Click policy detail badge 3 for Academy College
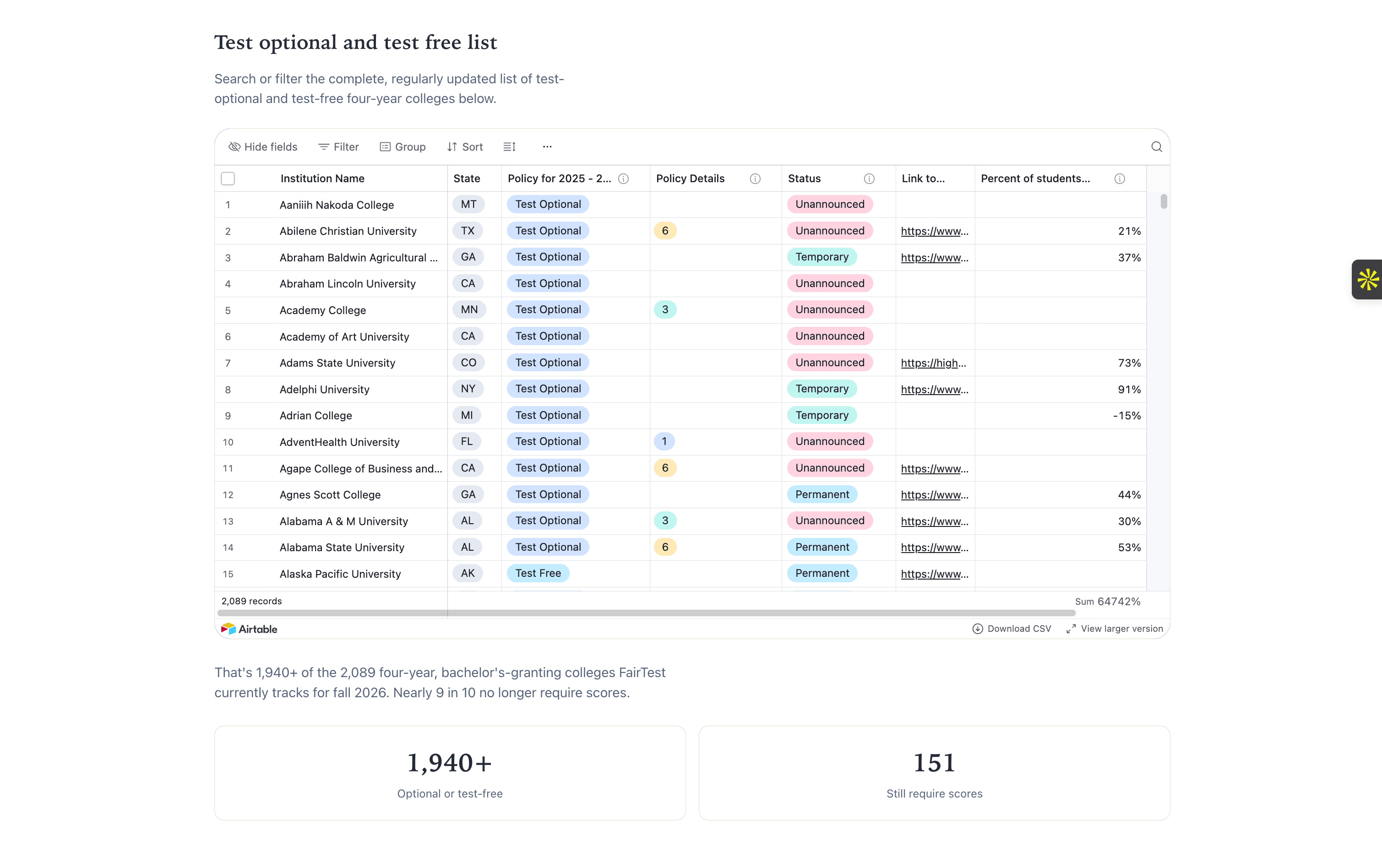The image size is (1382, 868). [x=664, y=310]
